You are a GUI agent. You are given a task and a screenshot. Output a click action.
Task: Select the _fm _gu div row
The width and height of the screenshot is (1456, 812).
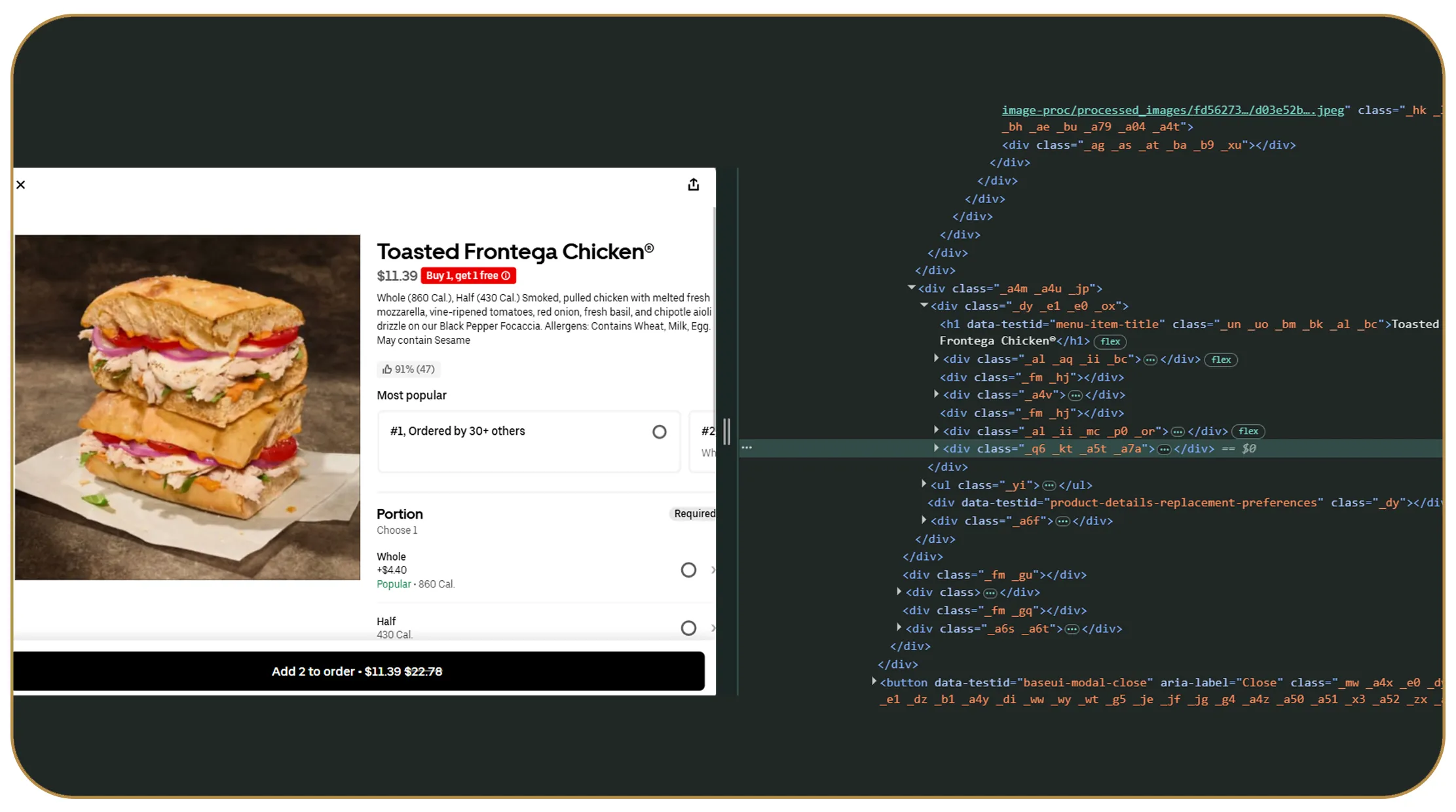994,575
